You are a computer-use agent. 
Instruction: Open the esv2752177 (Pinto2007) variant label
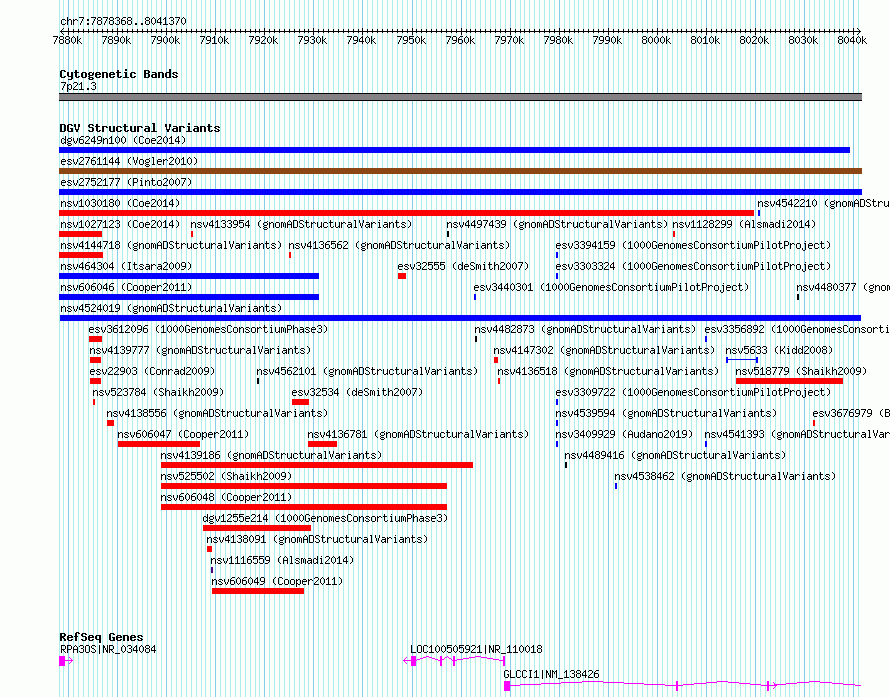tap(126, 182)
